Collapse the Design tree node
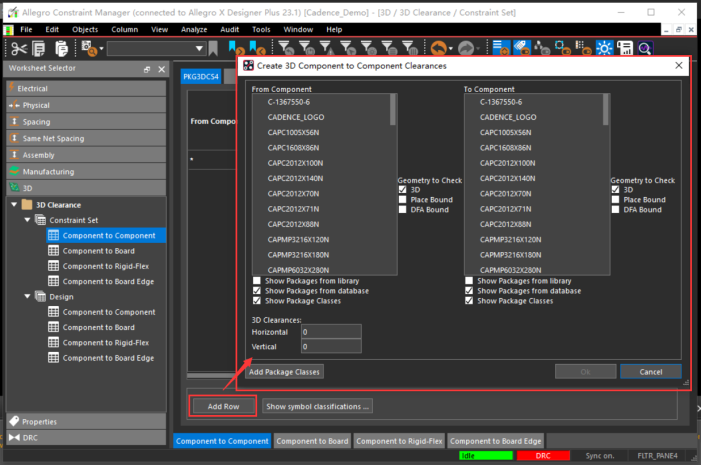Screen dimensions: 701x465 [27, 296]
